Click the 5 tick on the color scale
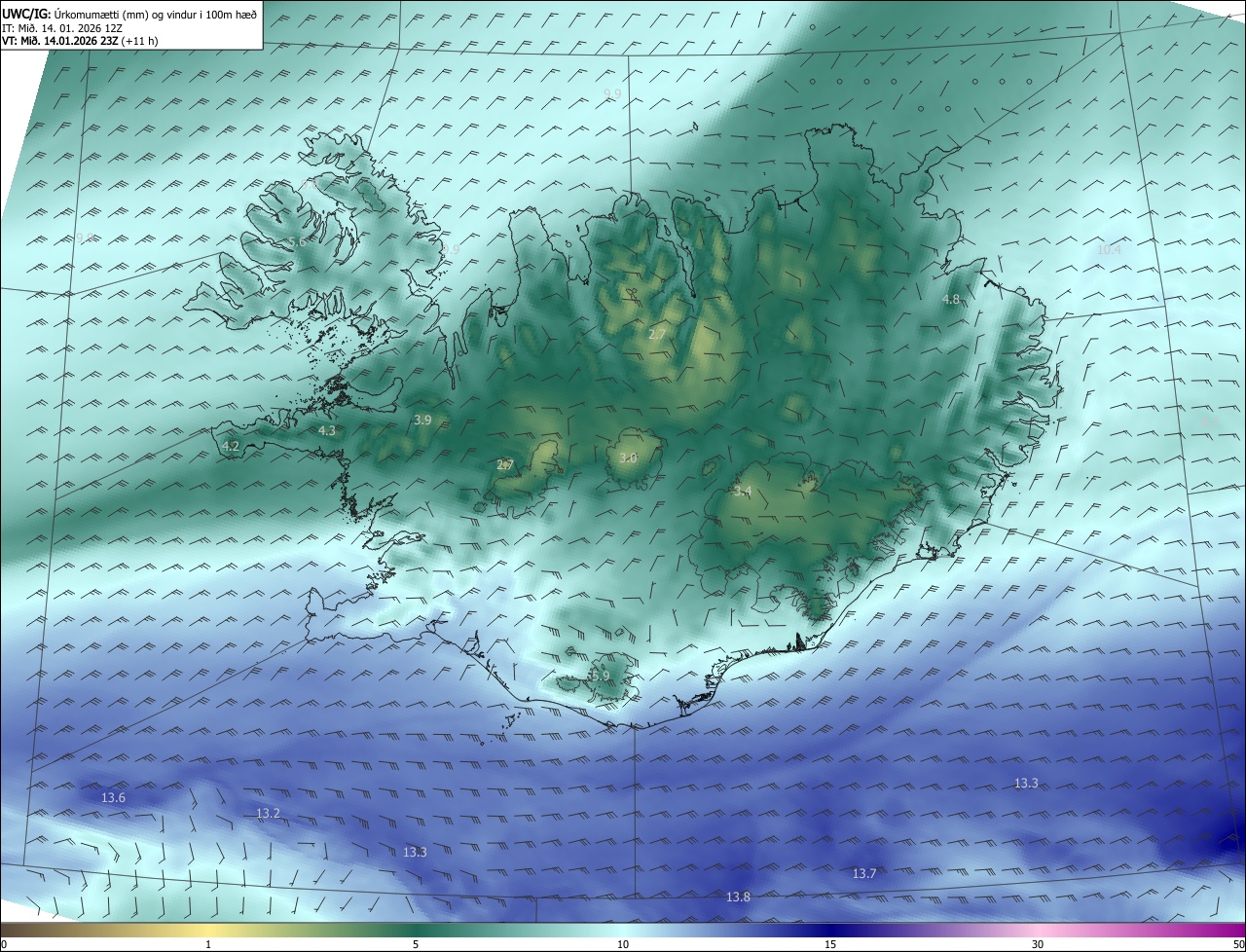The image size is (1246, 952). tap(416, 944)
